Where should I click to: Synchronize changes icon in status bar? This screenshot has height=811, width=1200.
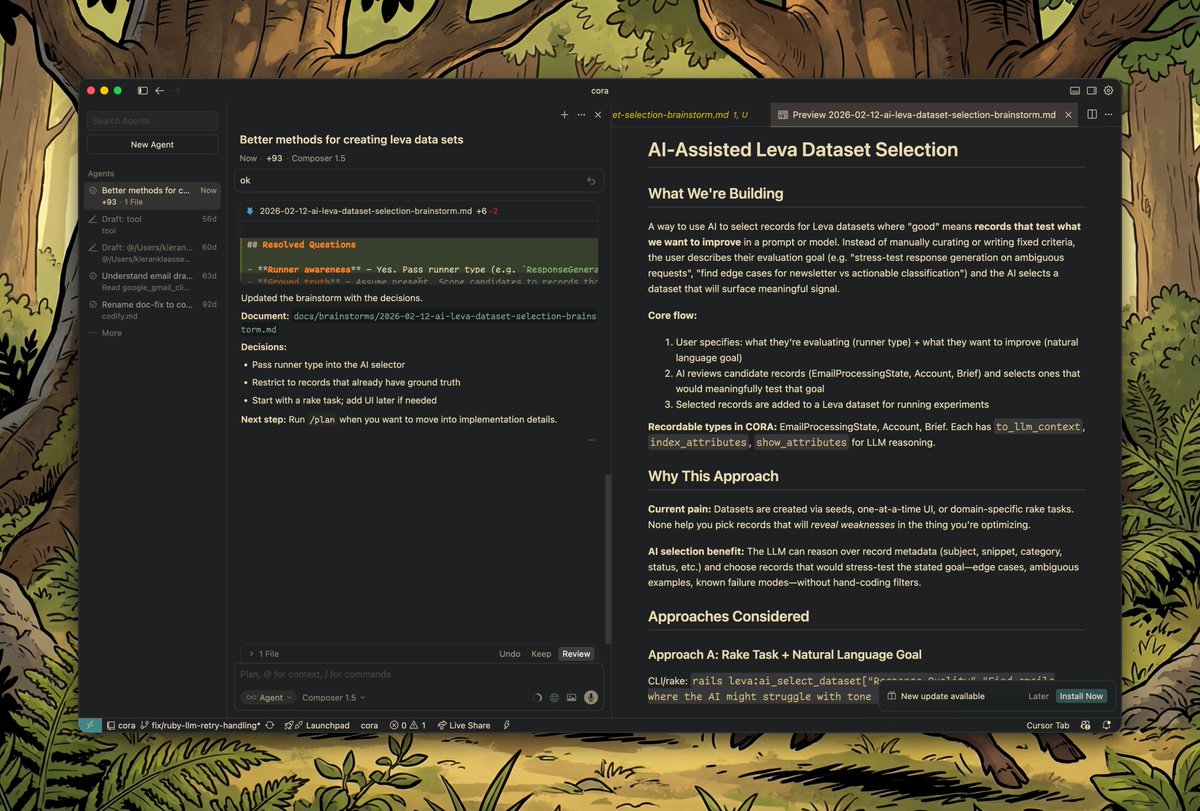coord(270,725)
